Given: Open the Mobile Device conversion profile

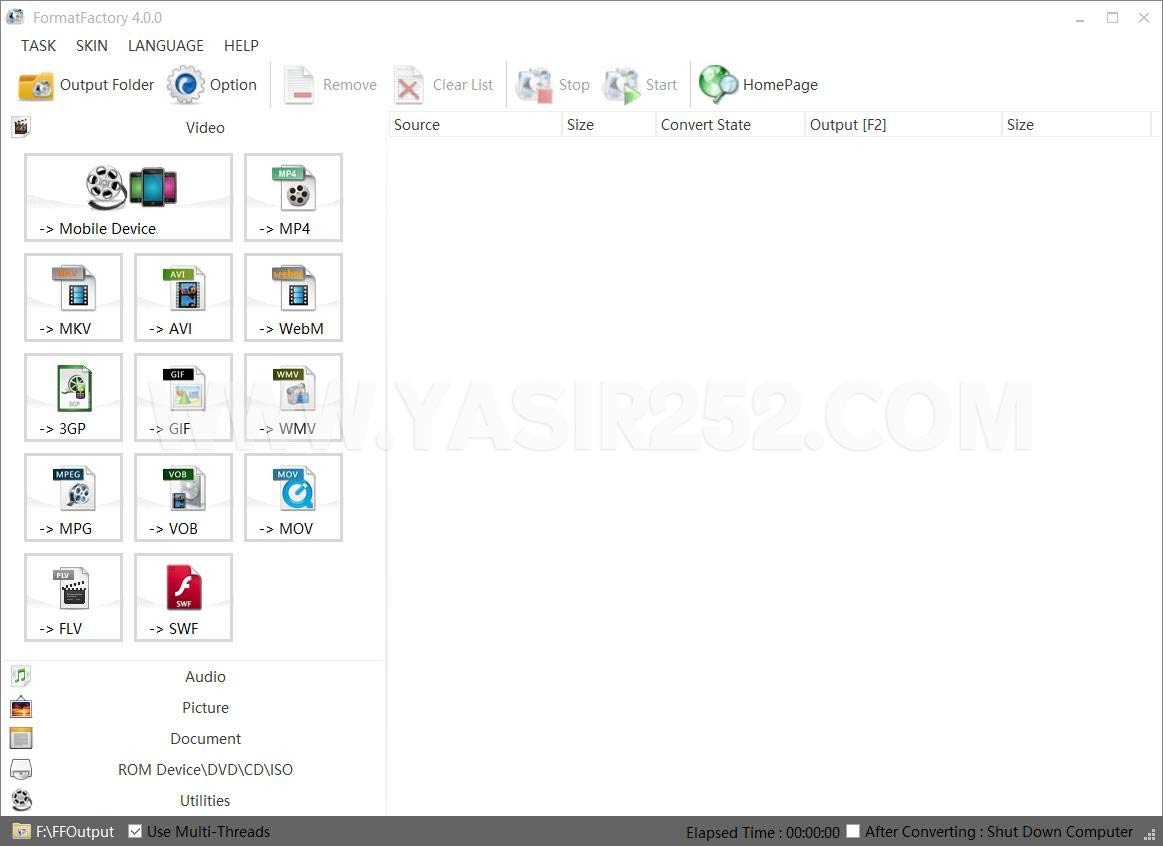Looking at the screenshot, I should 128,197.
